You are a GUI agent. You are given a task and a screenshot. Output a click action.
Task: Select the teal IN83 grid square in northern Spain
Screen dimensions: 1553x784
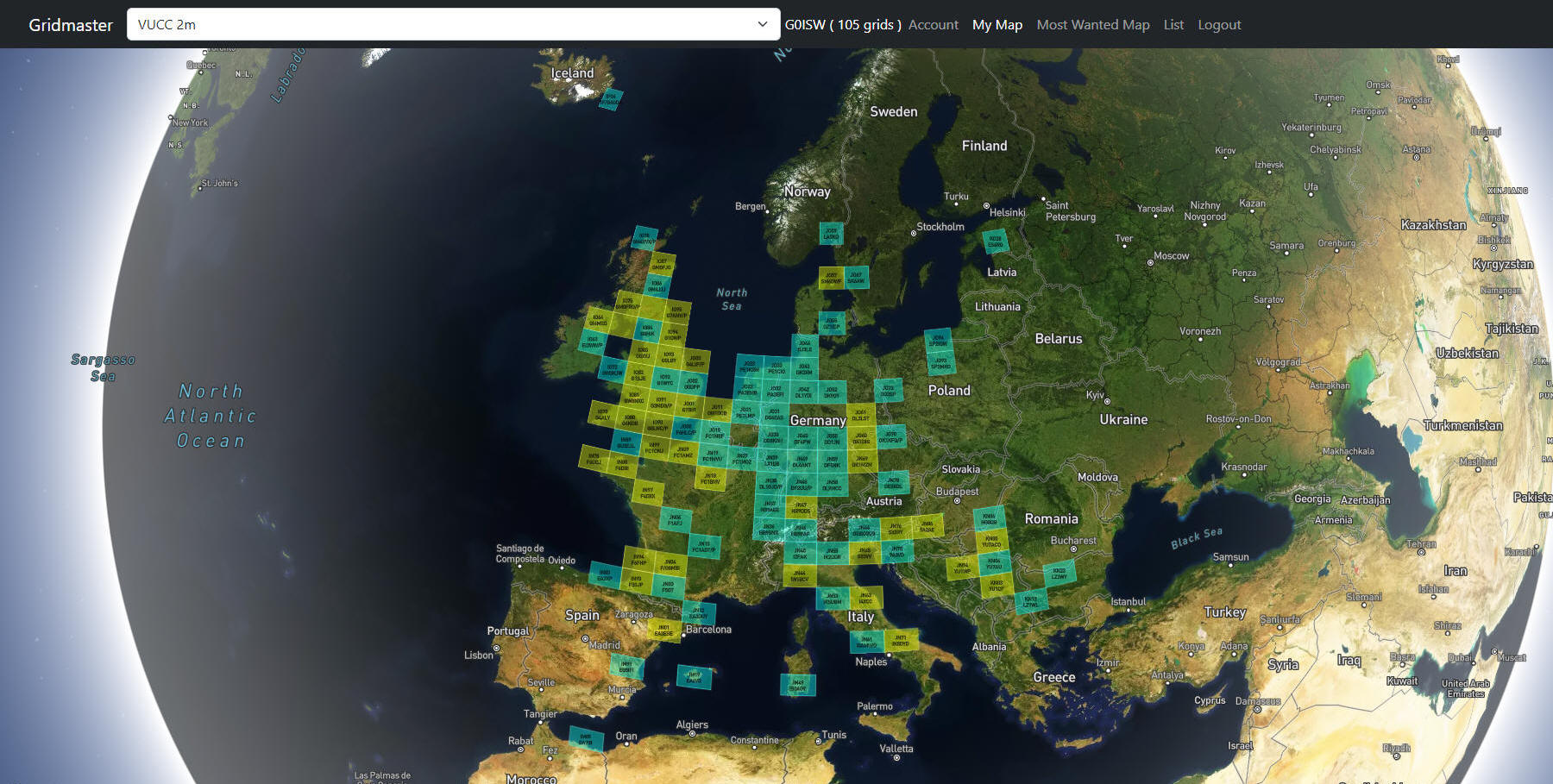[605, 574]
